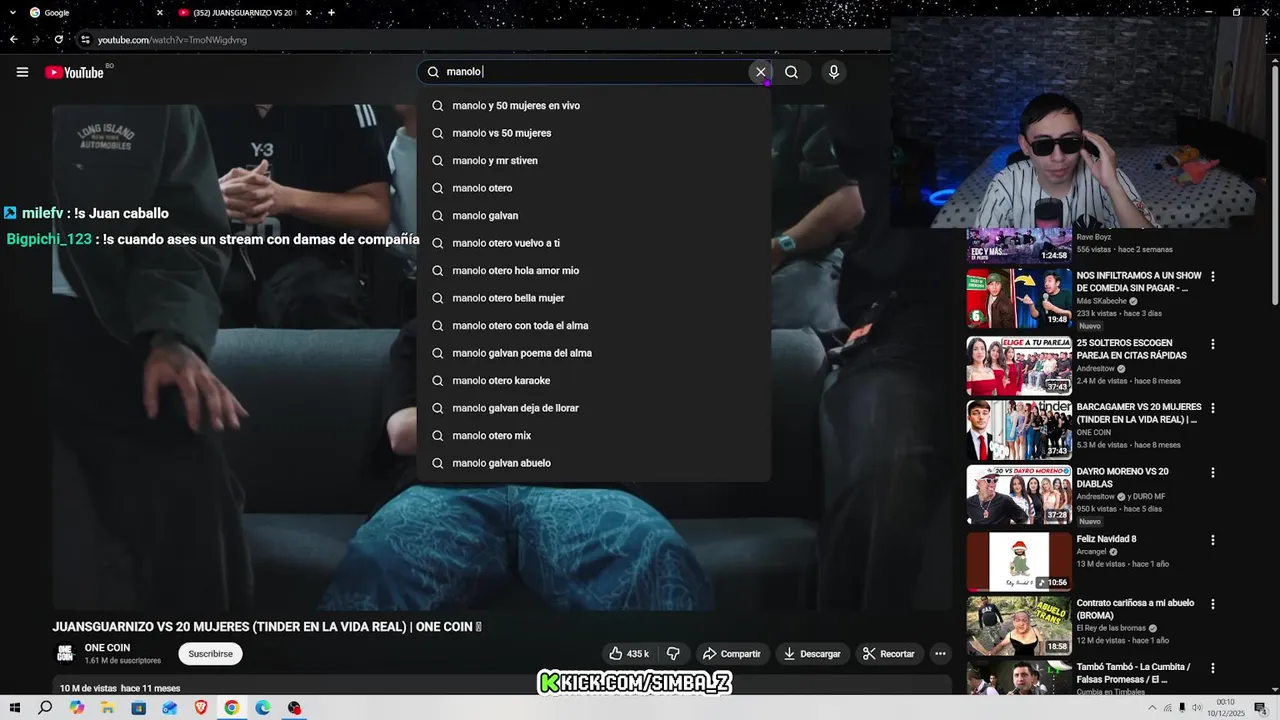
Task: Start voice search with the microphone
Action: [x=833, y=72]
